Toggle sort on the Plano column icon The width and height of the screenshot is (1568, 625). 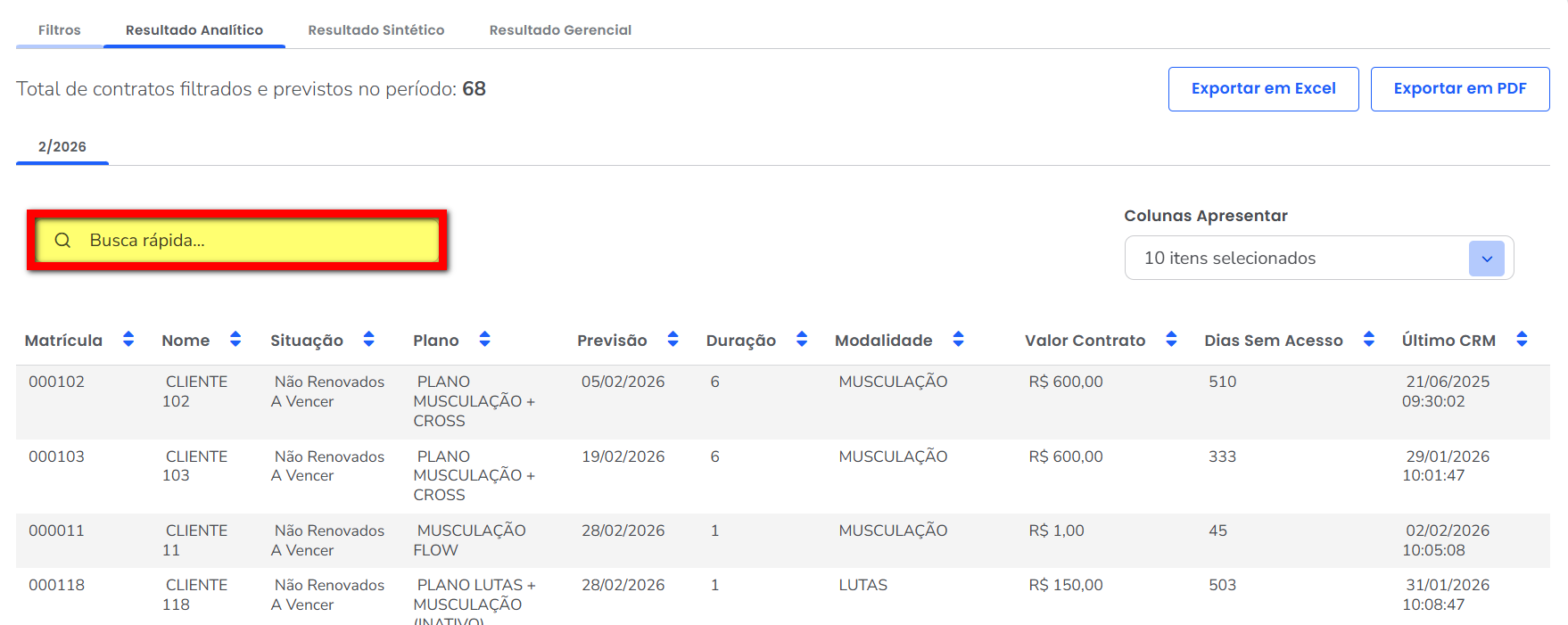coord(484,339)
